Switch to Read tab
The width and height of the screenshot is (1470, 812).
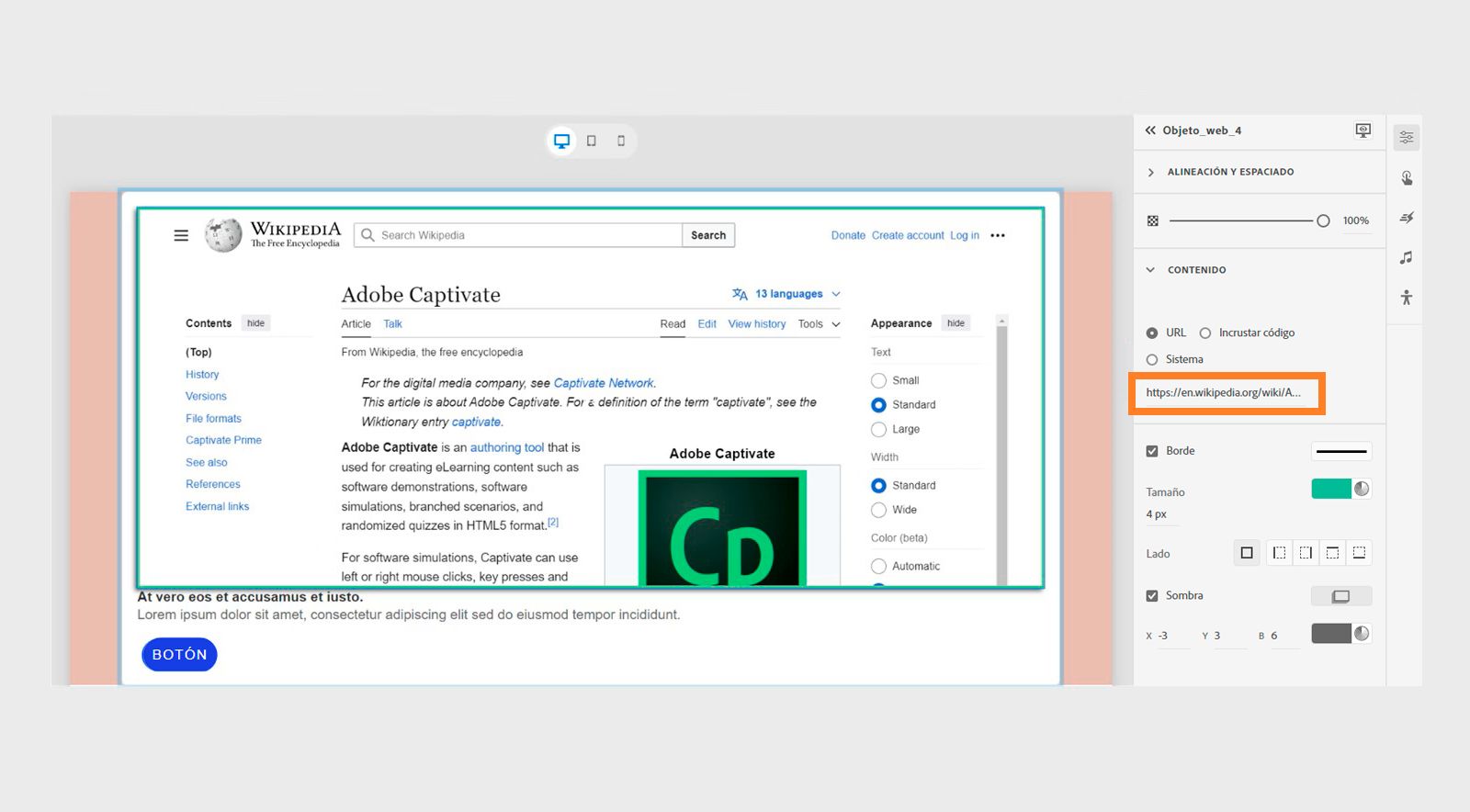tap(673, 324)
